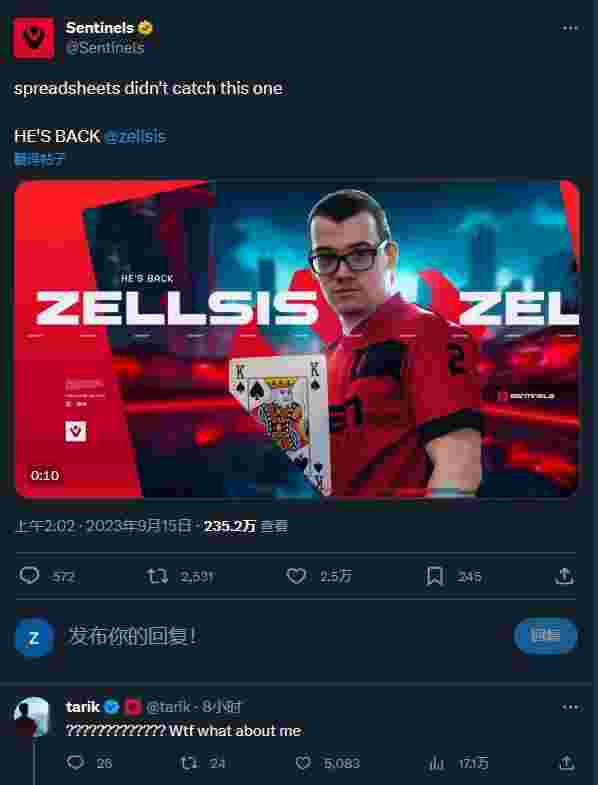Bookmark the Sentinels post

(435, 577)
